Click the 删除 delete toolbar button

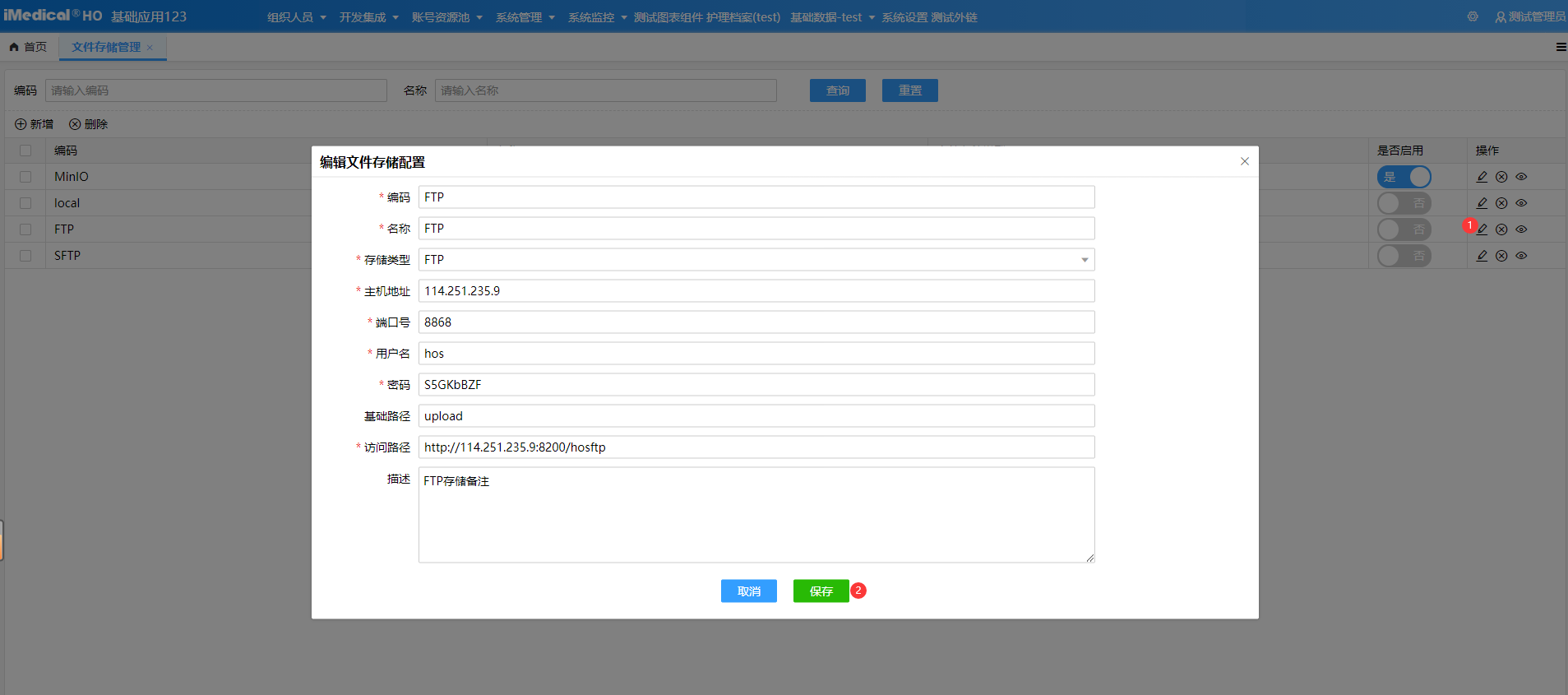tap(89, 124)
